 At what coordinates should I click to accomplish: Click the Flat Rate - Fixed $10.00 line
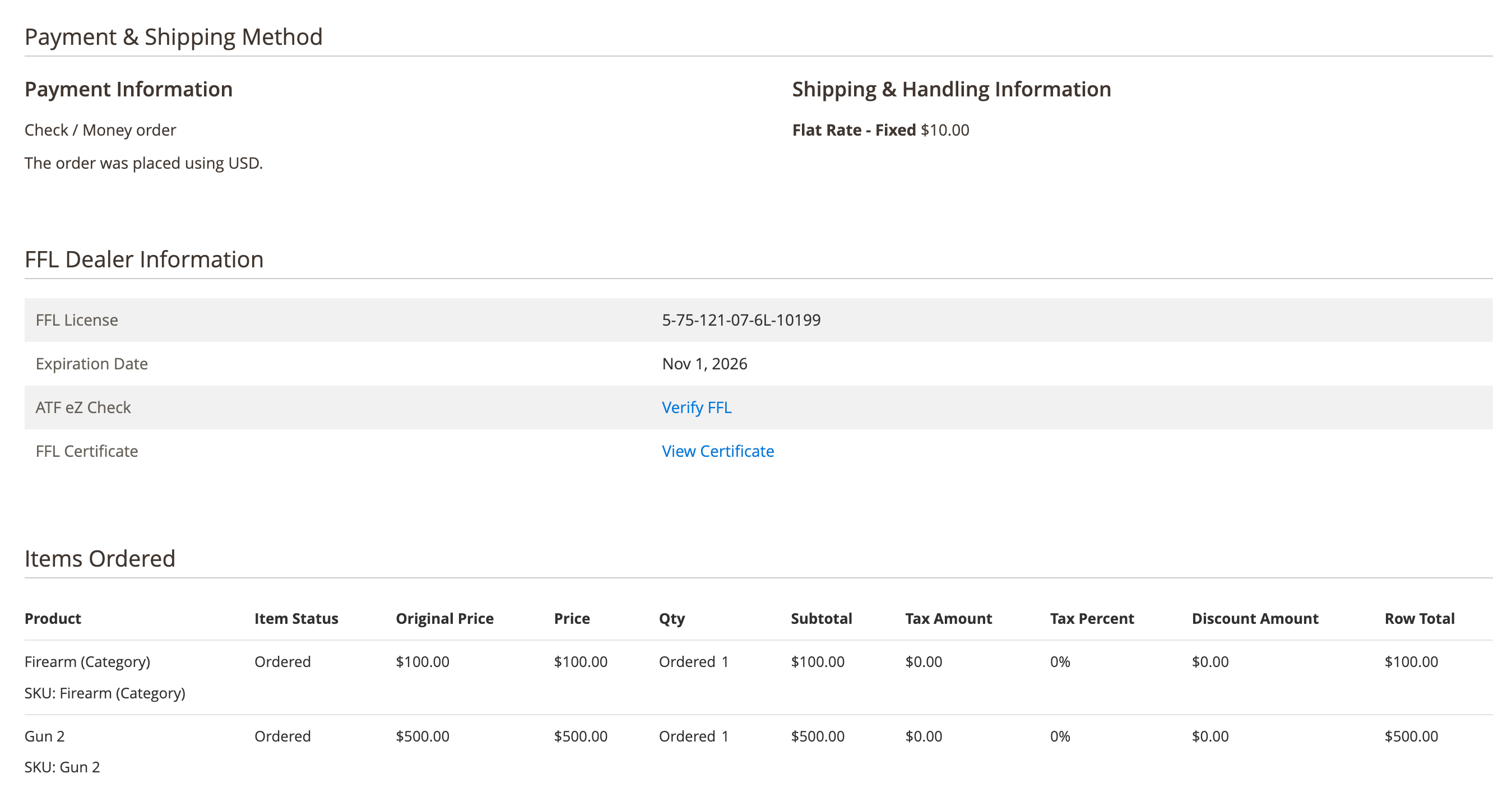point(880,129)
